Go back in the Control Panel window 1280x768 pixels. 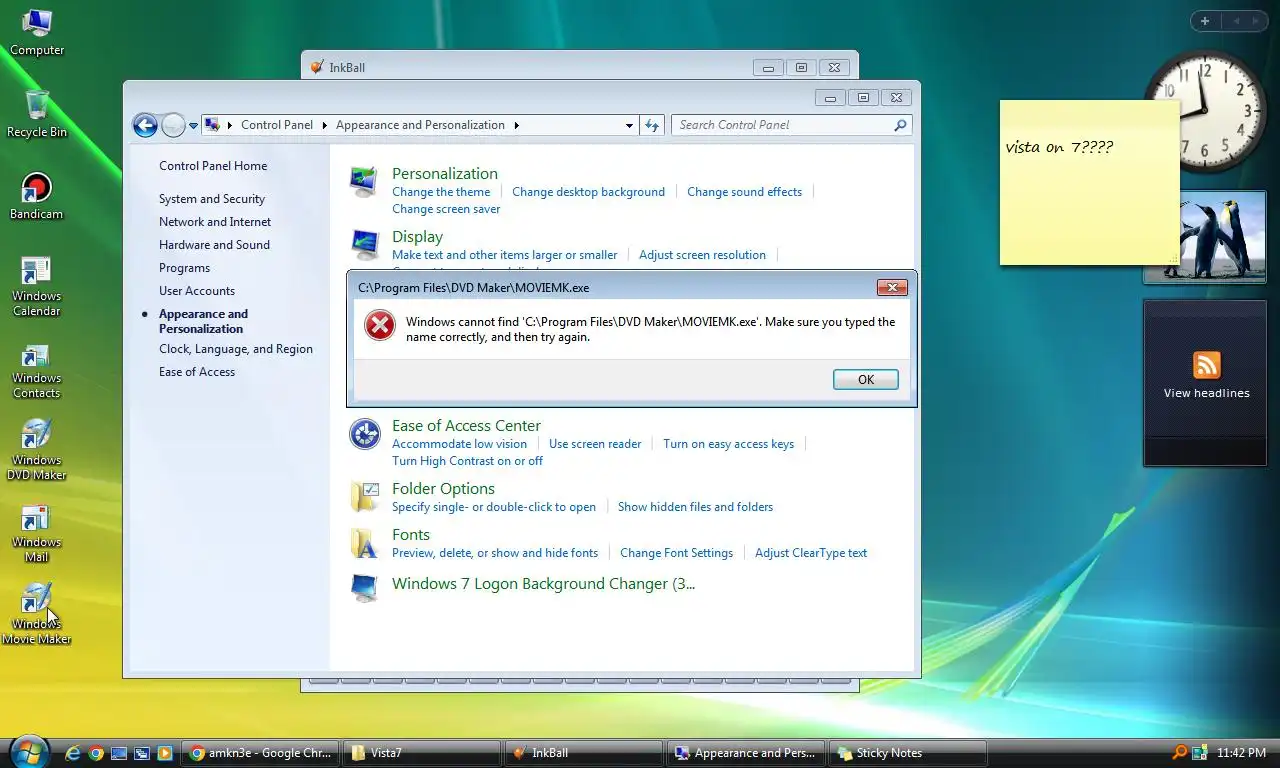(x=145, y=125)
